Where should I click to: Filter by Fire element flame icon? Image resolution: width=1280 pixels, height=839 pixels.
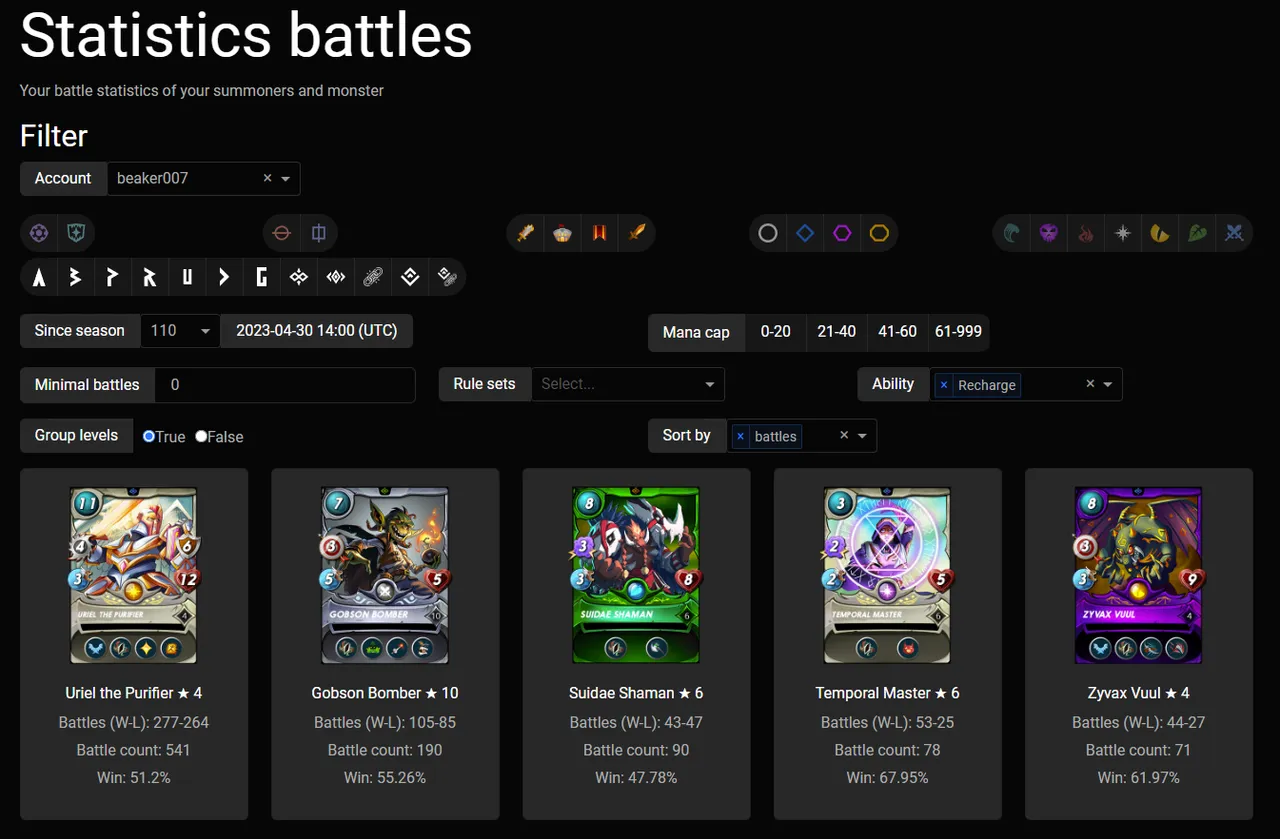[x=1086, y=234]
